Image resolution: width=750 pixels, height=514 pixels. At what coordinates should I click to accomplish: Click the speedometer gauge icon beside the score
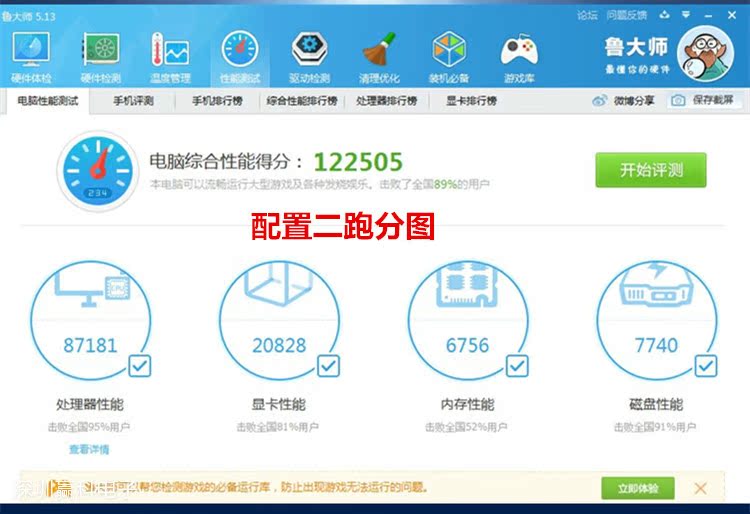click(x=98, y=171)
